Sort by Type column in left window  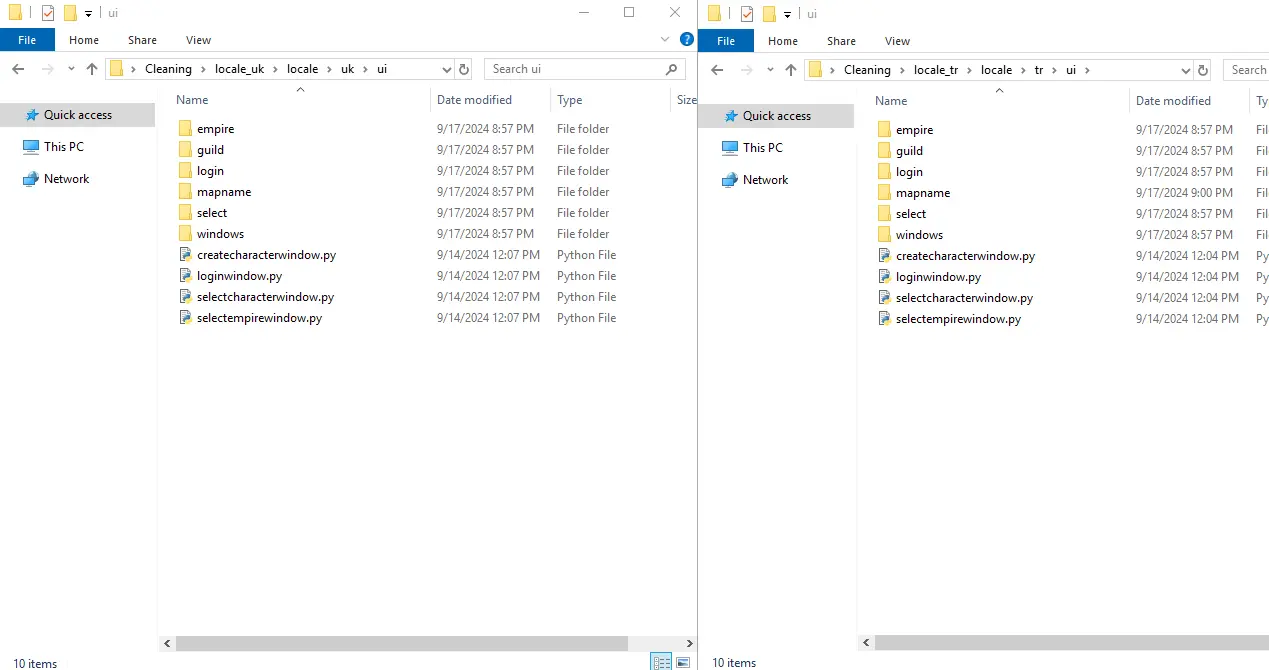pos(570,100)
